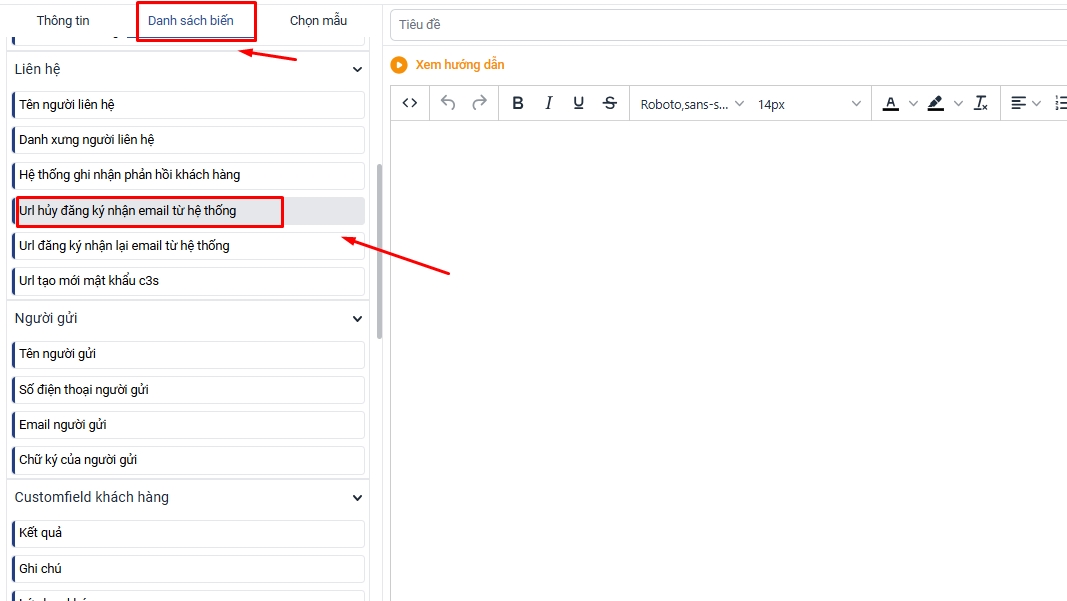This screenshot has height=601, width=1067.
Task: Collapse the Customfield khách hàng section
Action: (x=357, y=498)
